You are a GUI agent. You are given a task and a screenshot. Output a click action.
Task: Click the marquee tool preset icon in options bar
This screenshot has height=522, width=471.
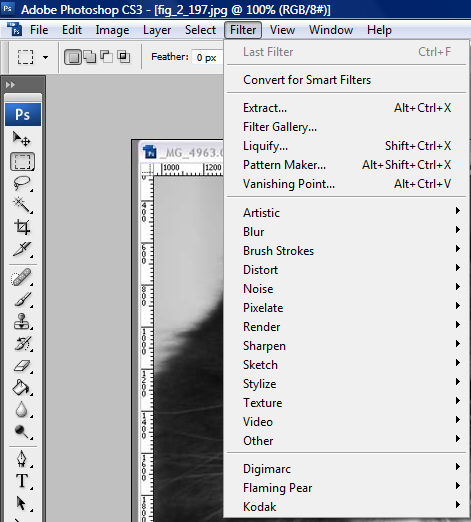click(x=26, y=57)
